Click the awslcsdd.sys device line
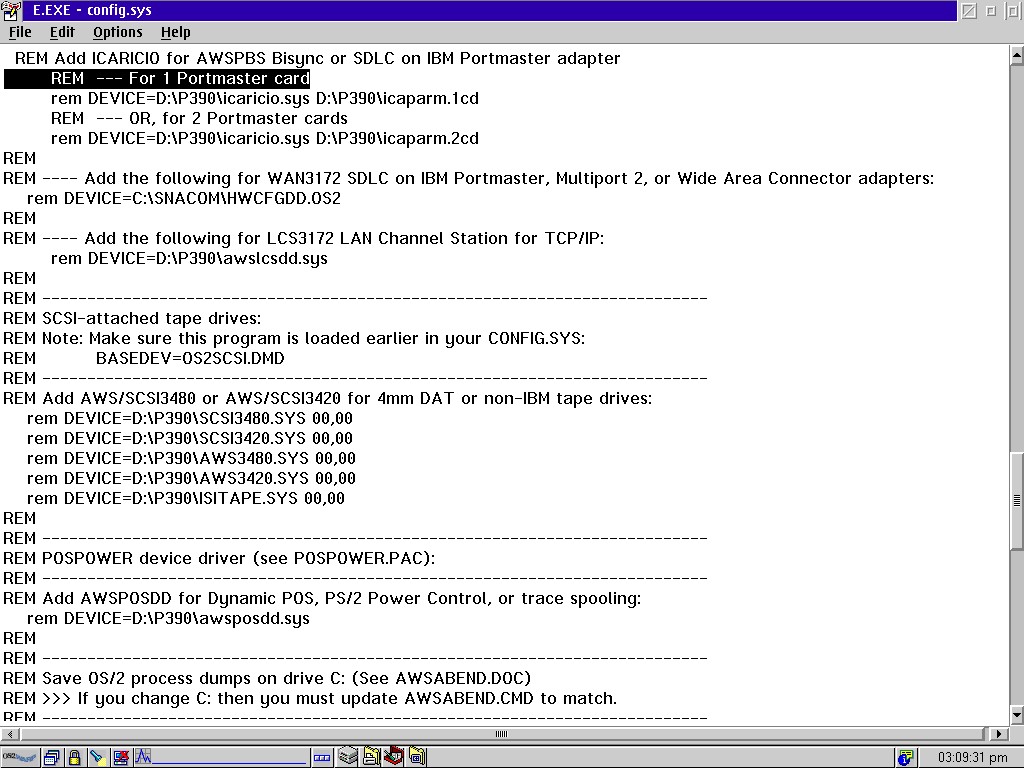This screenshot has height=768, width=1024. coord(189,259)
